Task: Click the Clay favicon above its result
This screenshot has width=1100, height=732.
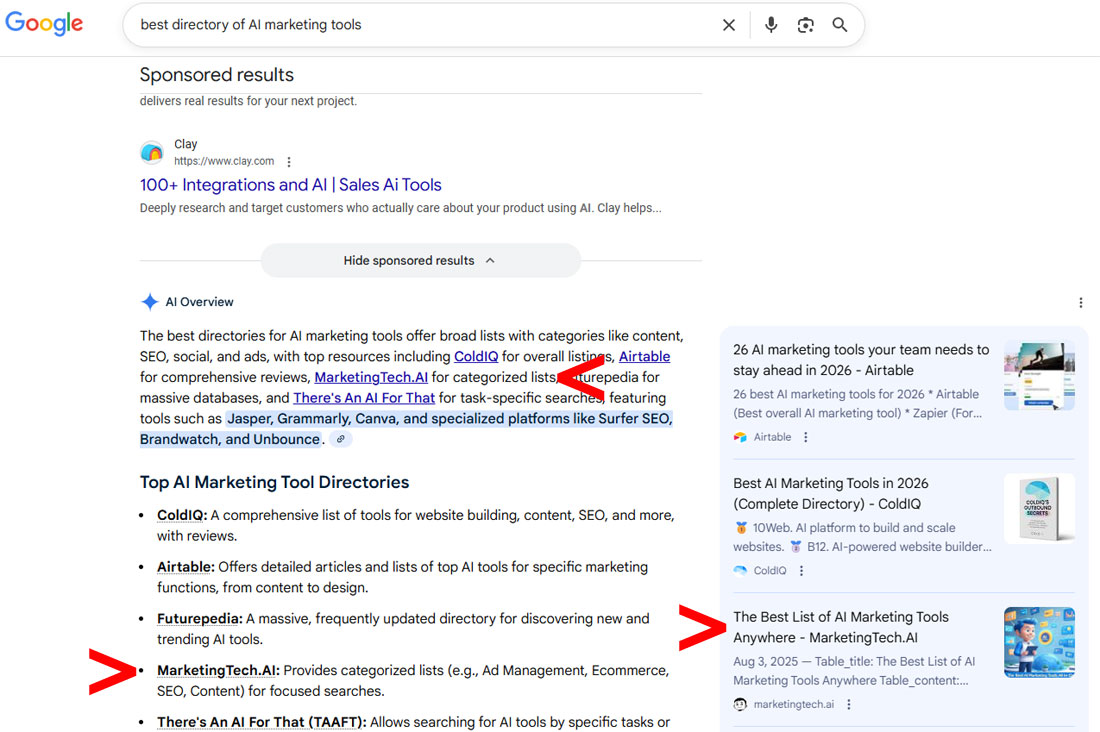Action: tap(152, 152)
